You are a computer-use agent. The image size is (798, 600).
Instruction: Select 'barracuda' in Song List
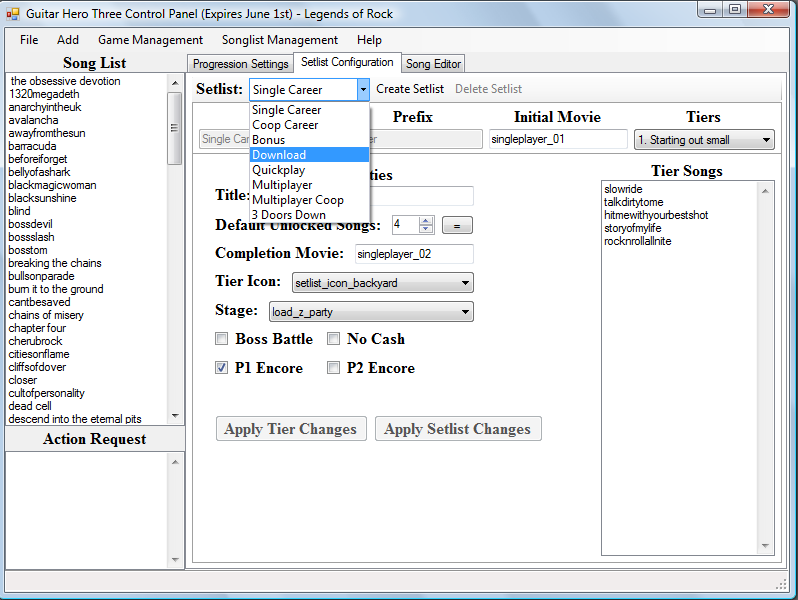point(32,146)
